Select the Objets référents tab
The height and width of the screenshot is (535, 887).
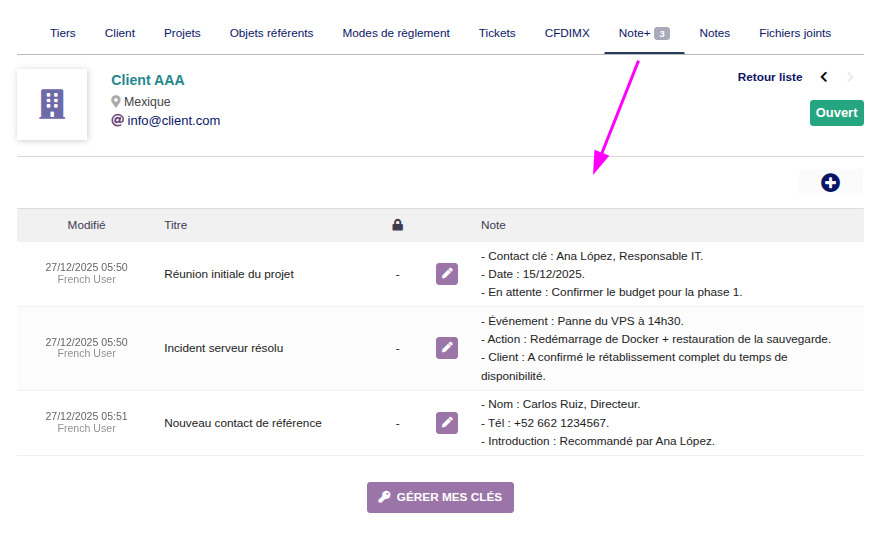(x=271, y=33)
